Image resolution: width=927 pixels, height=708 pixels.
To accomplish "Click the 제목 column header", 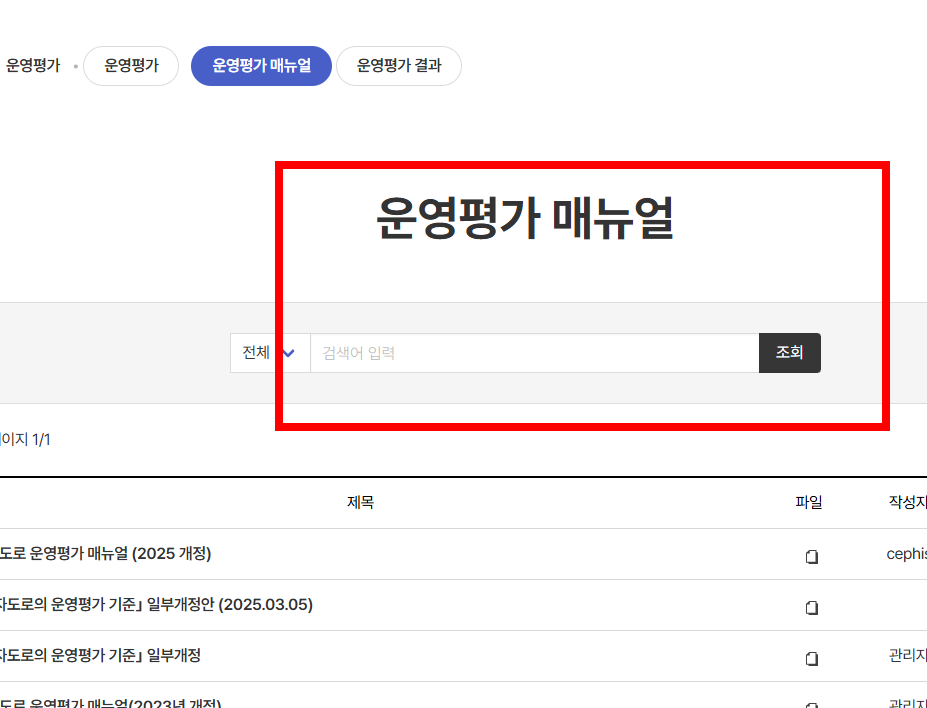I will (362, 502).
